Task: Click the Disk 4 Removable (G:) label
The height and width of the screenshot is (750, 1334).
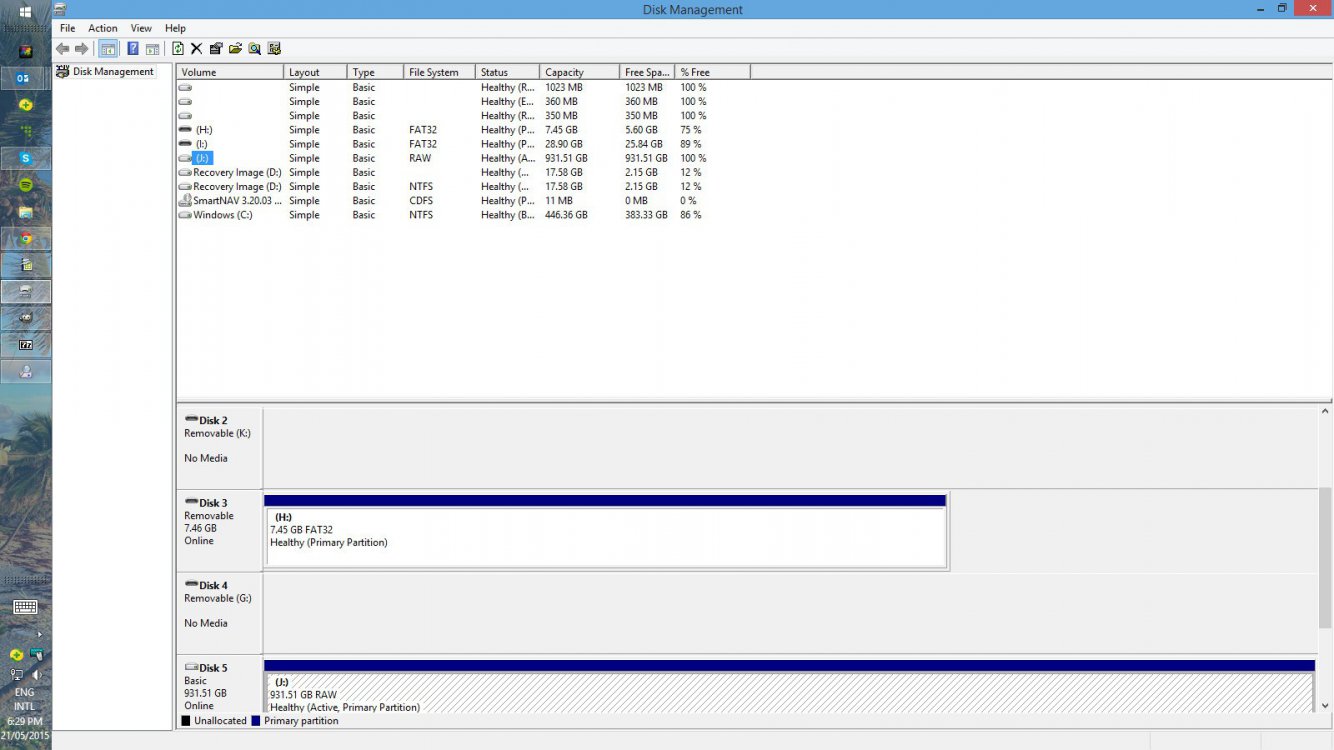Action: tap(219, 613)
